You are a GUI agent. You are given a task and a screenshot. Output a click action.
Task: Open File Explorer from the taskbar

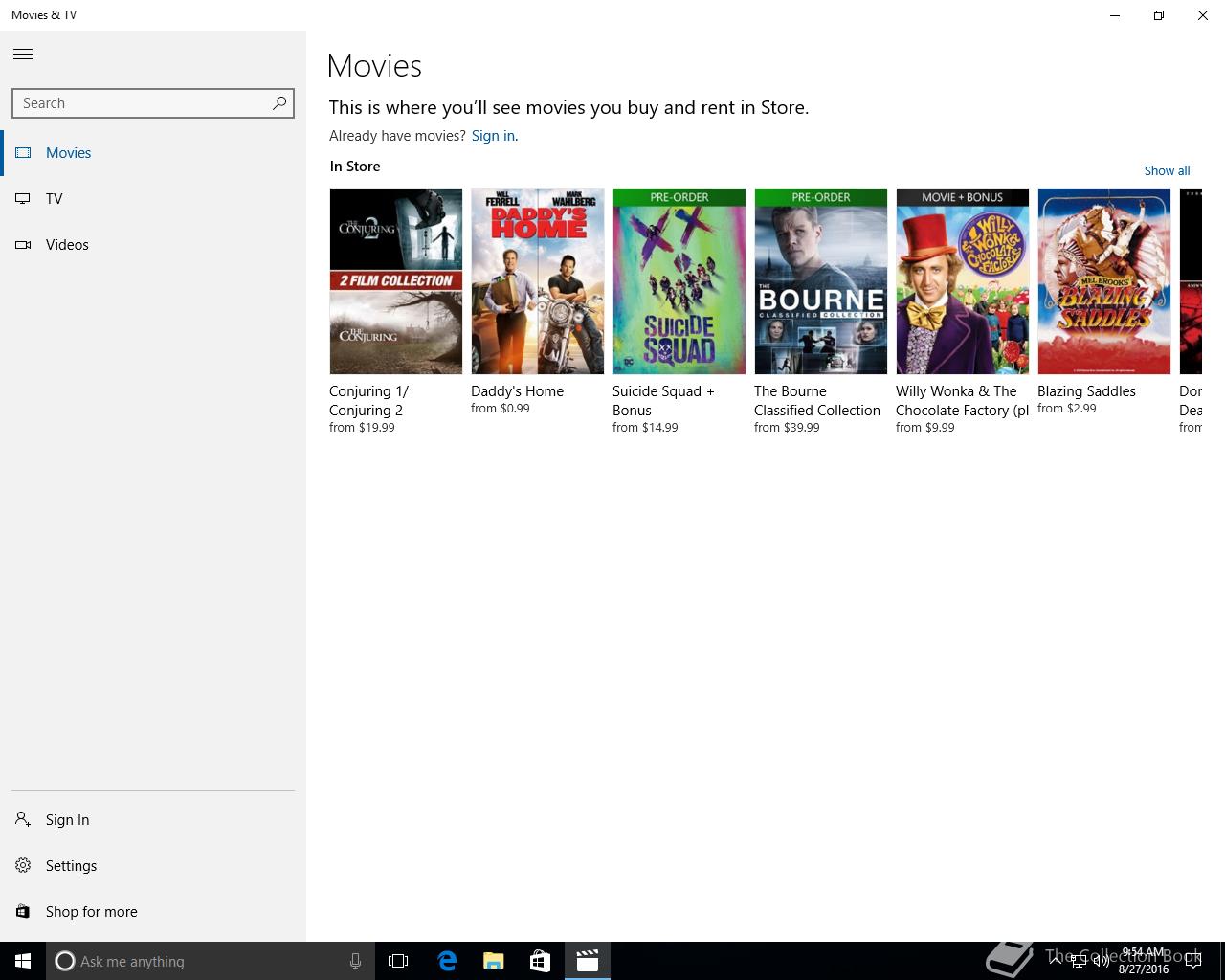pyautogui.click(x=493, y=961)
